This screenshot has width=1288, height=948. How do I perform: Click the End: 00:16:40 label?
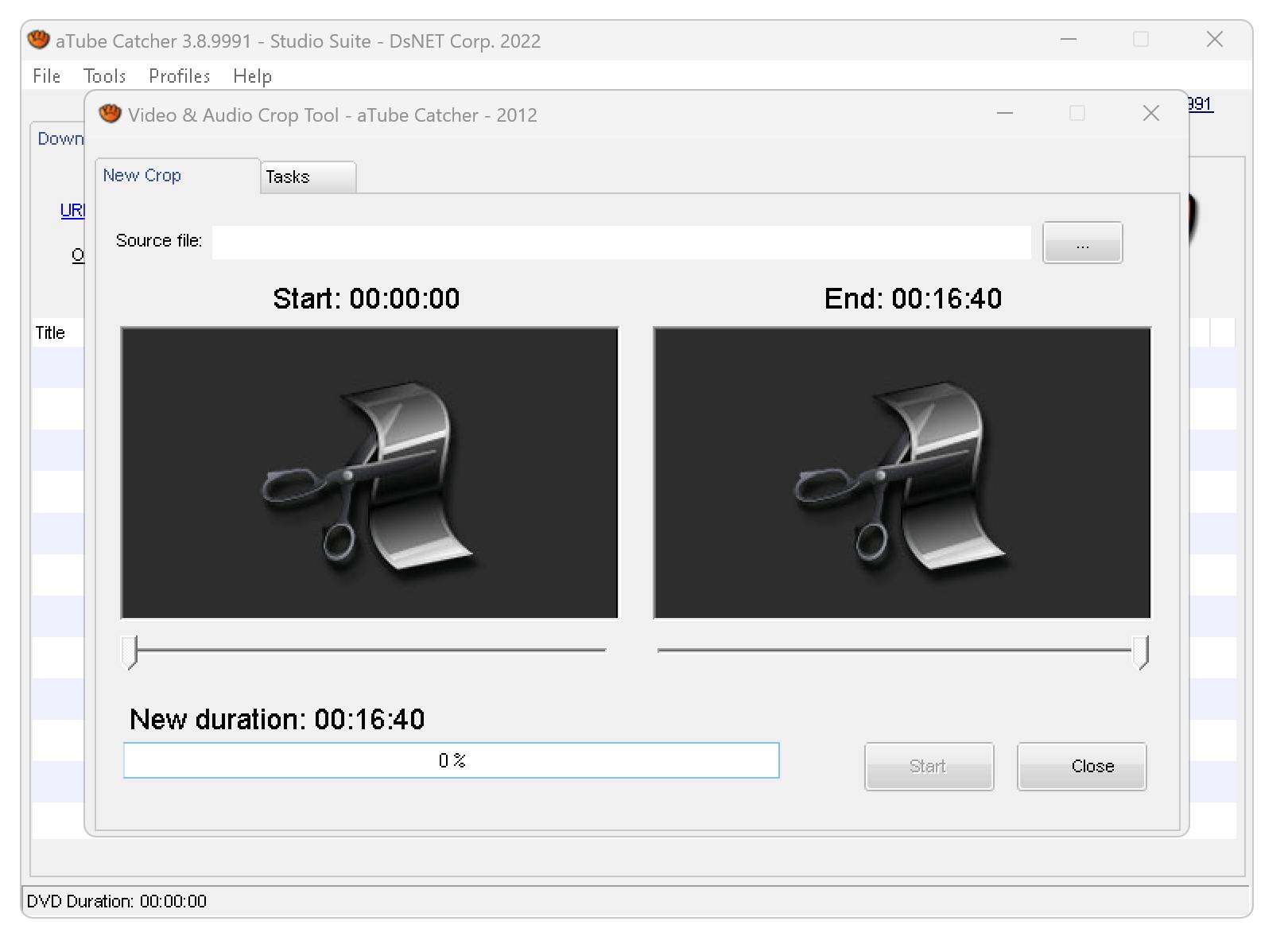pos(913,299)
